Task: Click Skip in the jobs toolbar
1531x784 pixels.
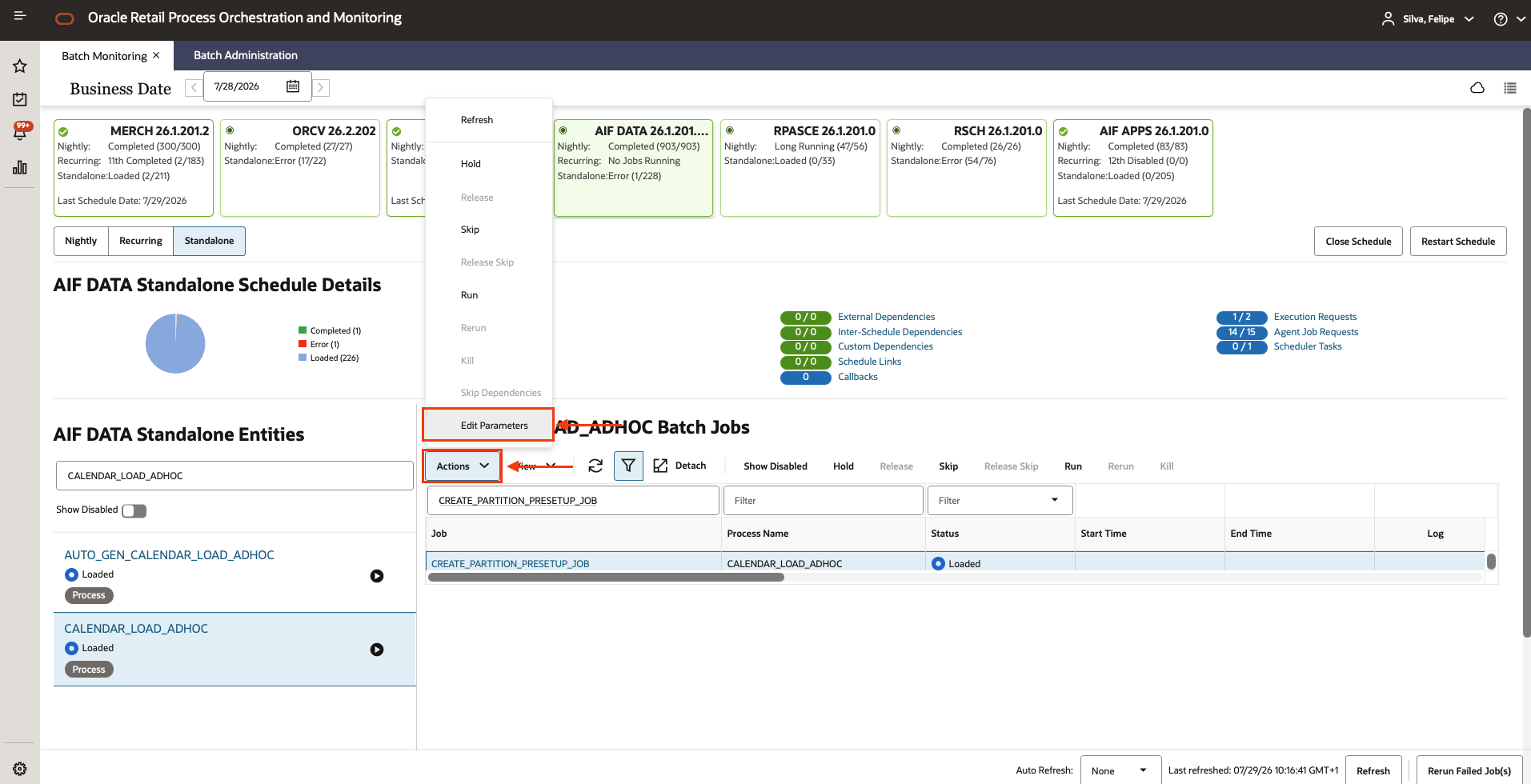Action: (x=948, y=466)
